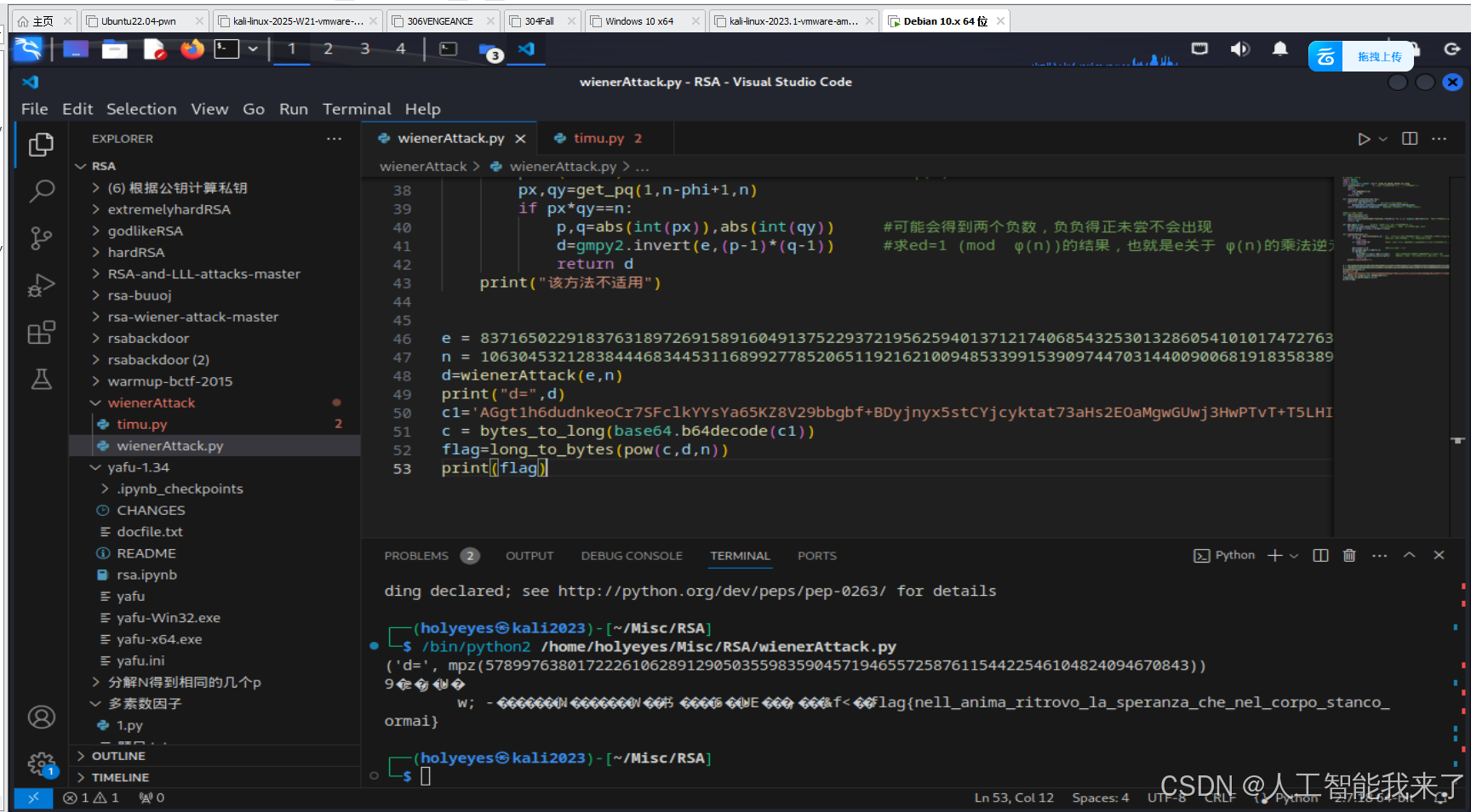Open the Accounts icon in activity bar

41,718
